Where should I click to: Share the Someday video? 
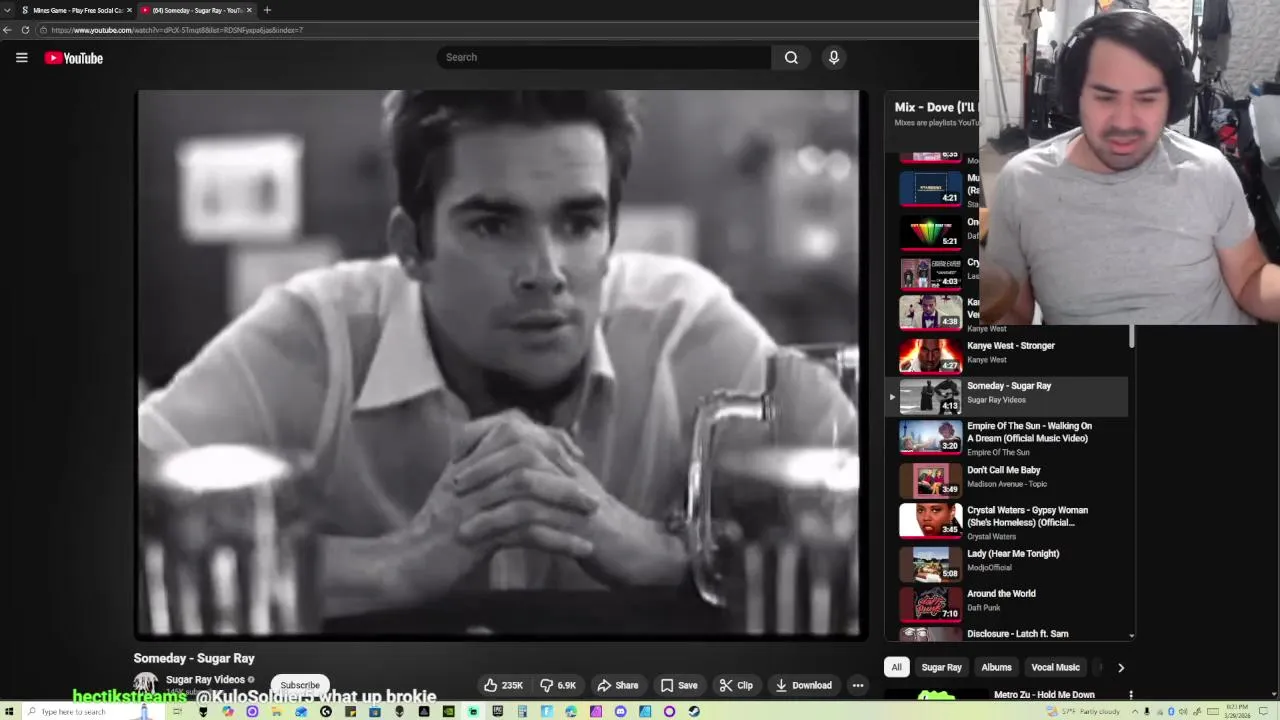(618, 685)
